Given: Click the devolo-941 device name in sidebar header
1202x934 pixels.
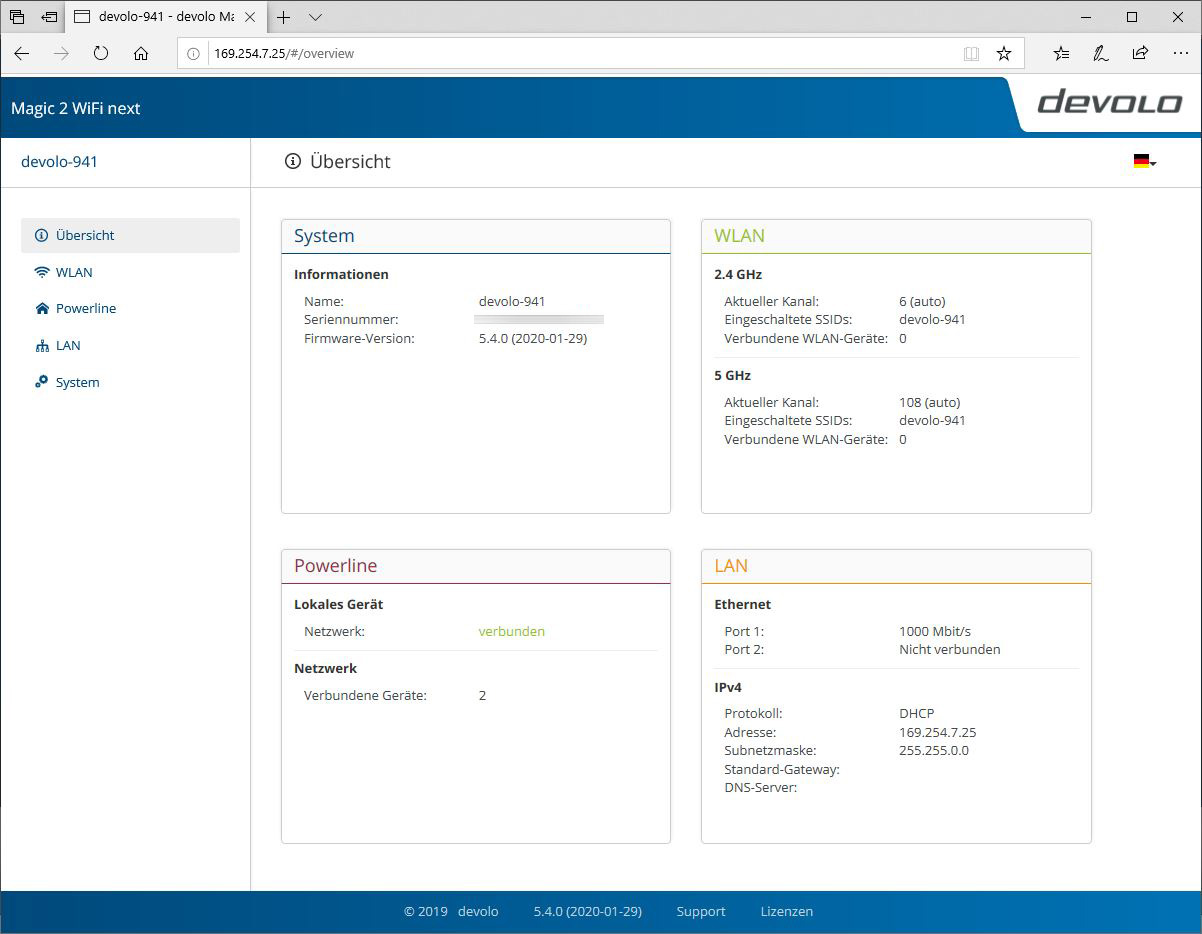Looking at the screenshot, I should click(x=60, y=161).
